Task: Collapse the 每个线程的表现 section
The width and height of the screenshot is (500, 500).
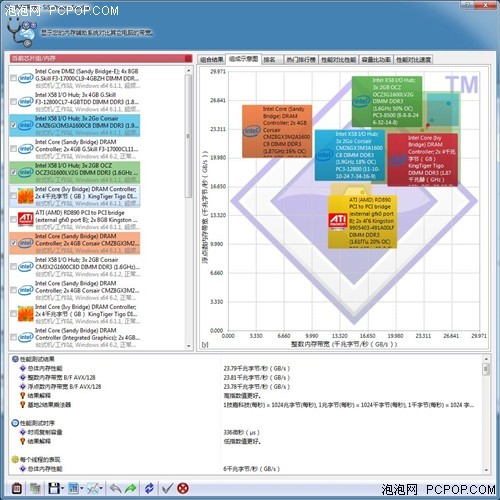Action: pos(15,460)
